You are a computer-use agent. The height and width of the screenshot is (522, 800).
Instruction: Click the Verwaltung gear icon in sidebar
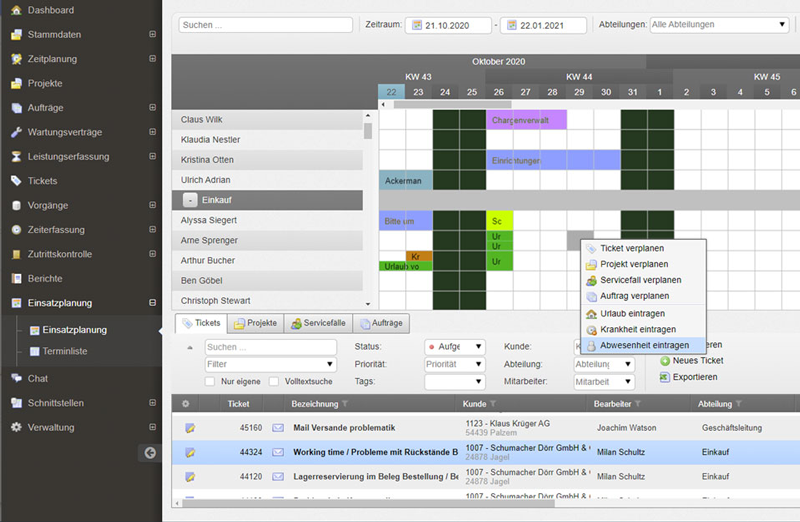(x=16, y=427)
